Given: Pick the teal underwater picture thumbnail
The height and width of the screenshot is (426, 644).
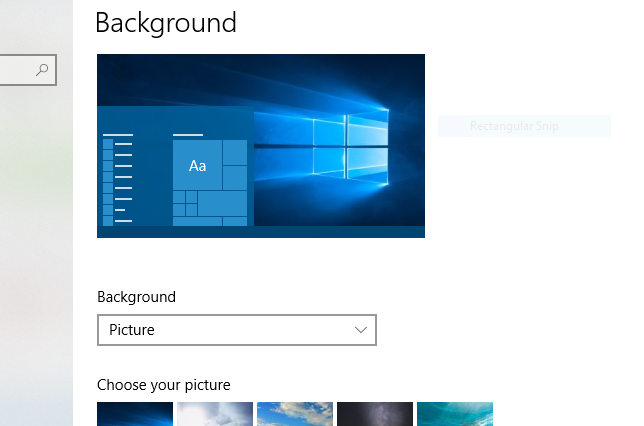Looking at the screenshot, I should coord(455,414).
